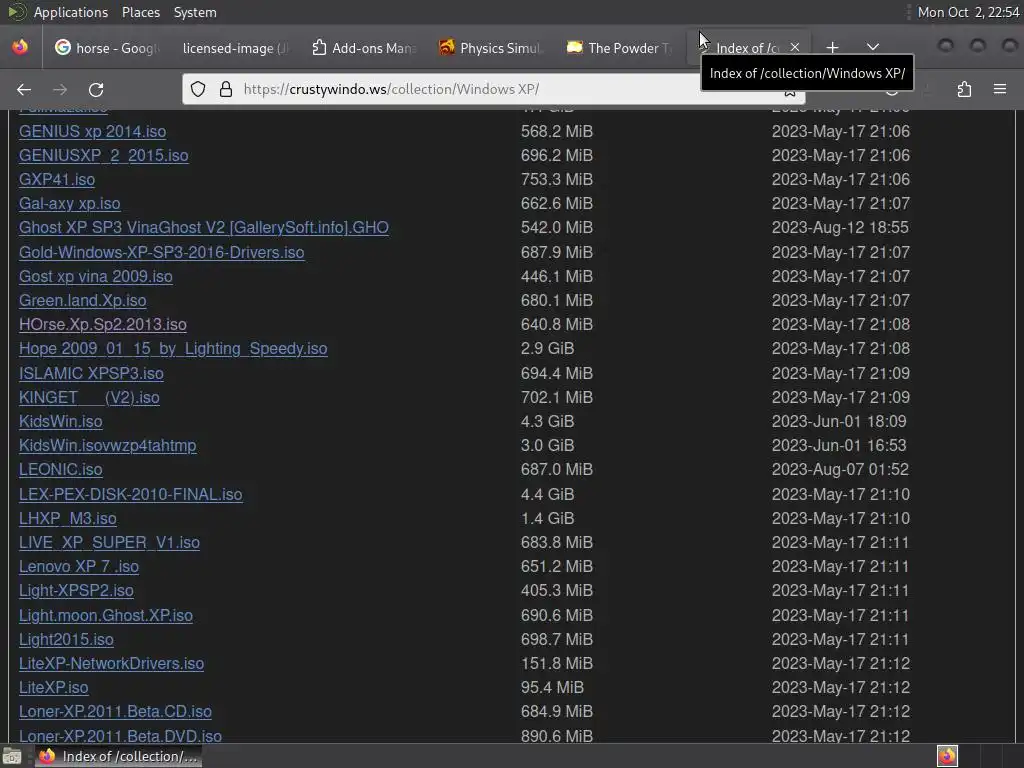
Task: Open HOrse.Xp.Sp2.2013.iso link
Action: 103,325
